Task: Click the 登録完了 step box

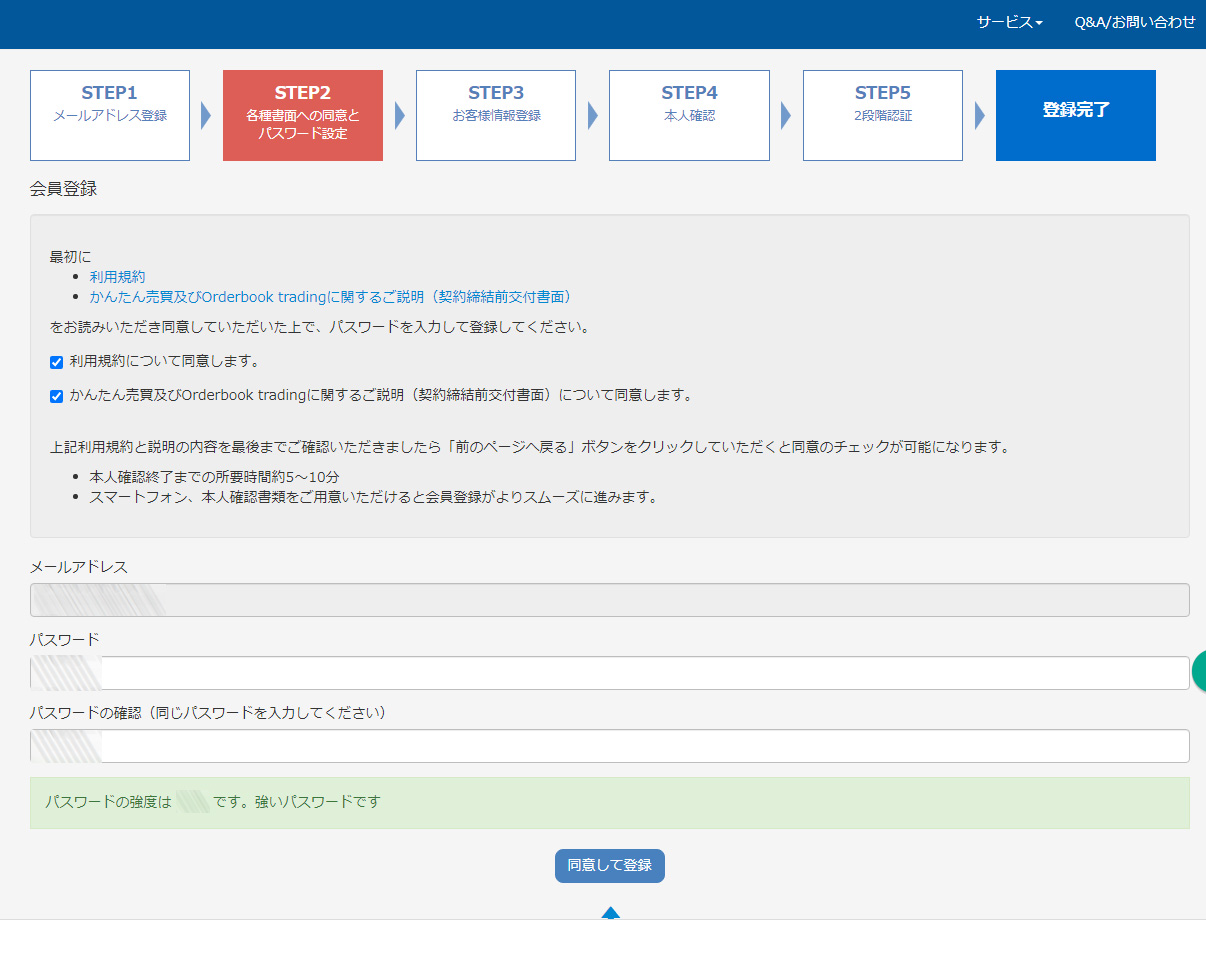Action: pos(1075,115)
